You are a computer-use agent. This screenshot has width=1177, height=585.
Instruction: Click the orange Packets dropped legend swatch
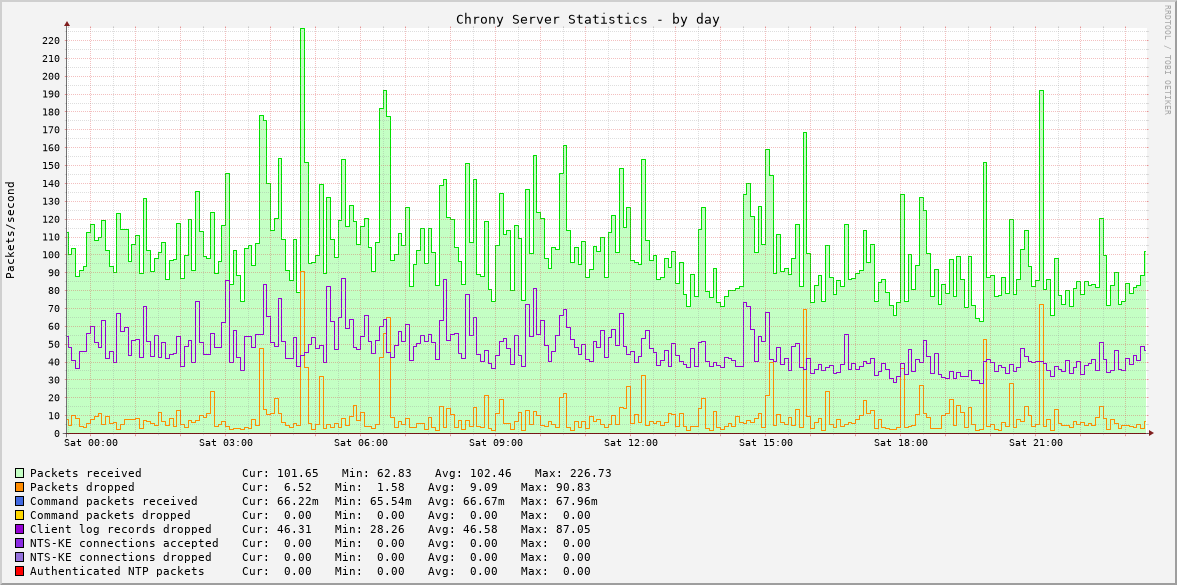coord(20,487)
